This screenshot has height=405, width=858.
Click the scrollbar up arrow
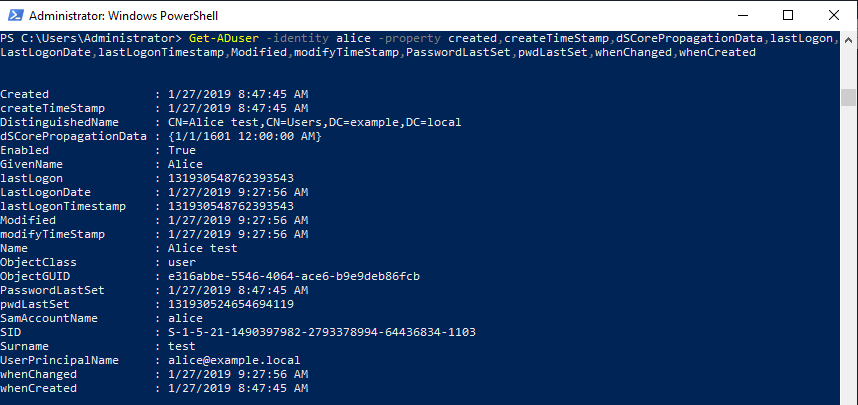(849, 40)
